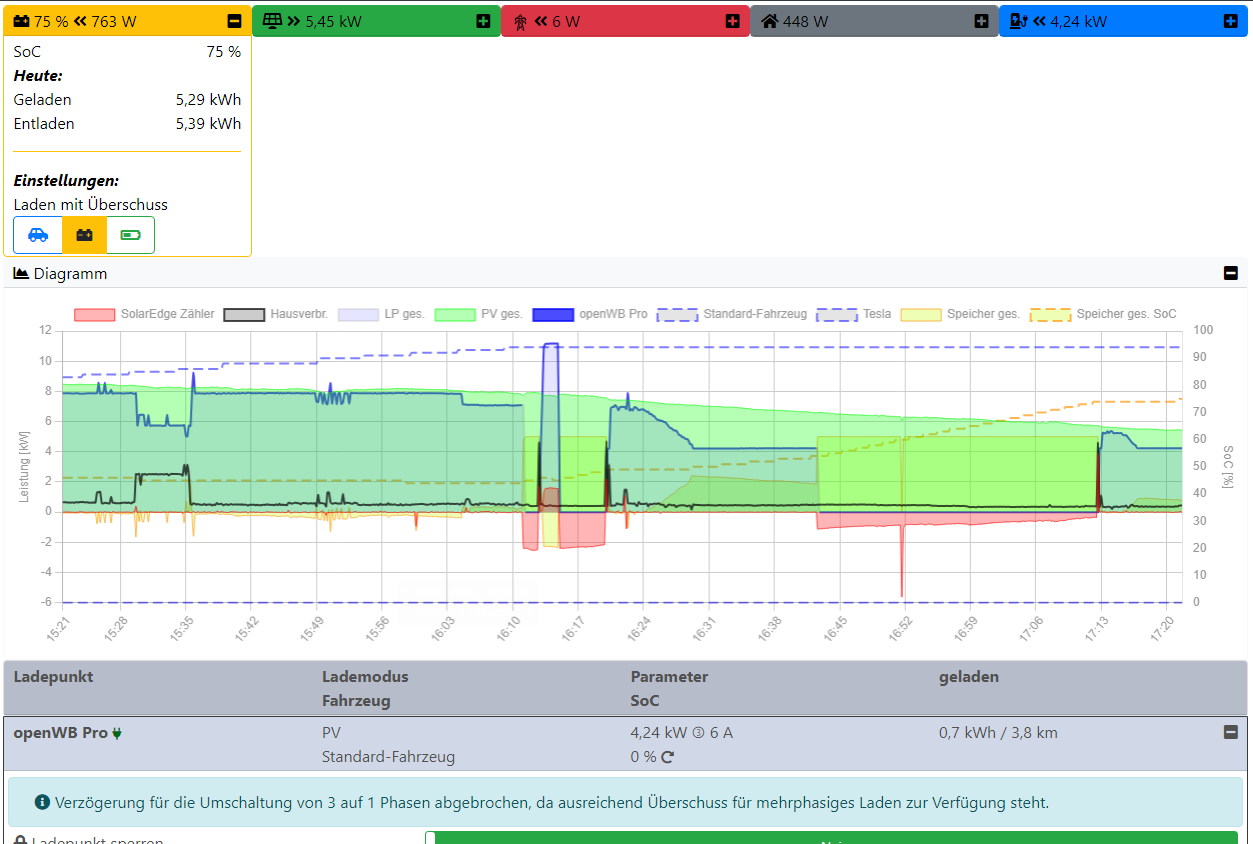1253x844 pixels.
Task: Select the green battery icon under Einstellungen
Action: [x=131, y=235]
